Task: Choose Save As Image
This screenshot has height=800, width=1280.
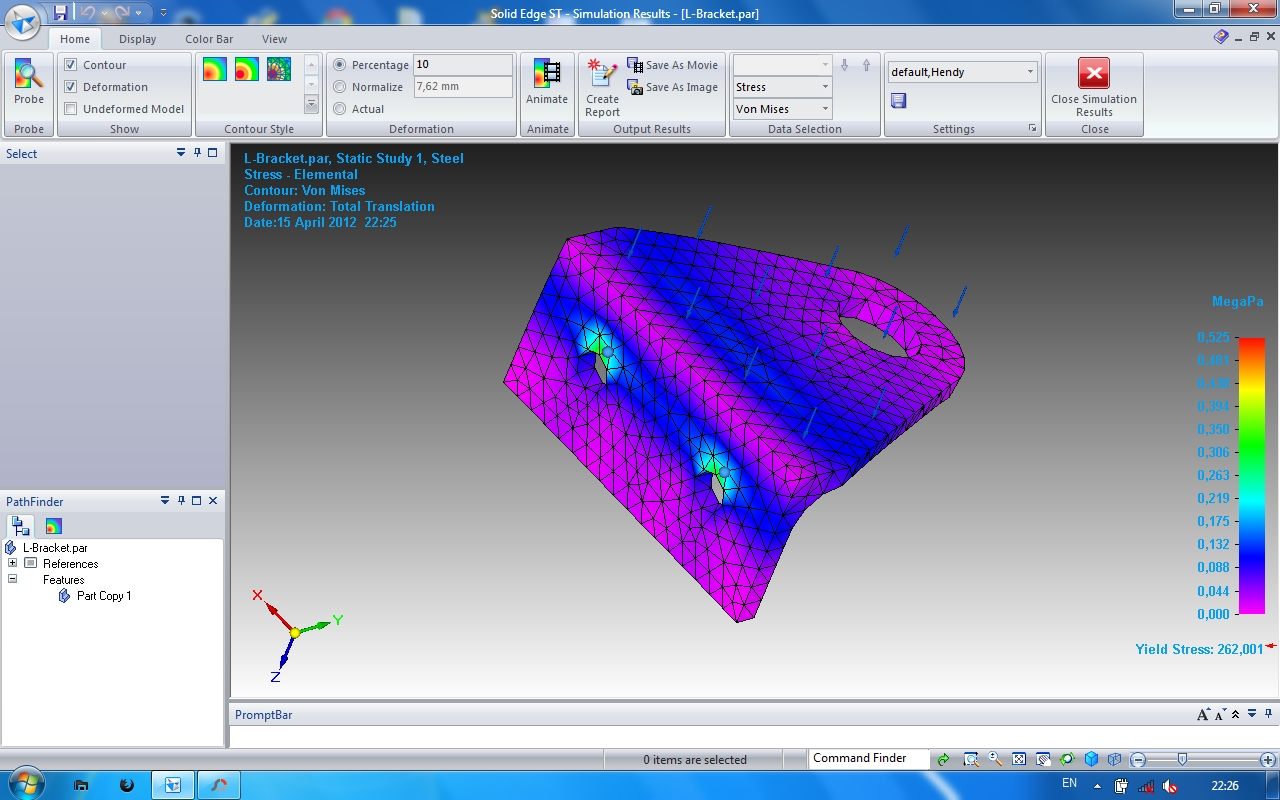Action: 672,87
